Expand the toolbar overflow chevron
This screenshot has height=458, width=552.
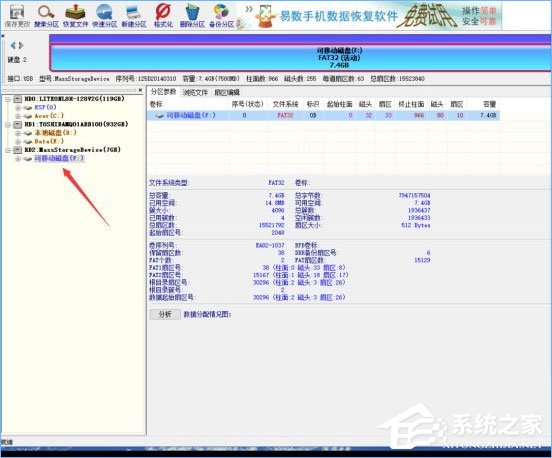[249, 9]
